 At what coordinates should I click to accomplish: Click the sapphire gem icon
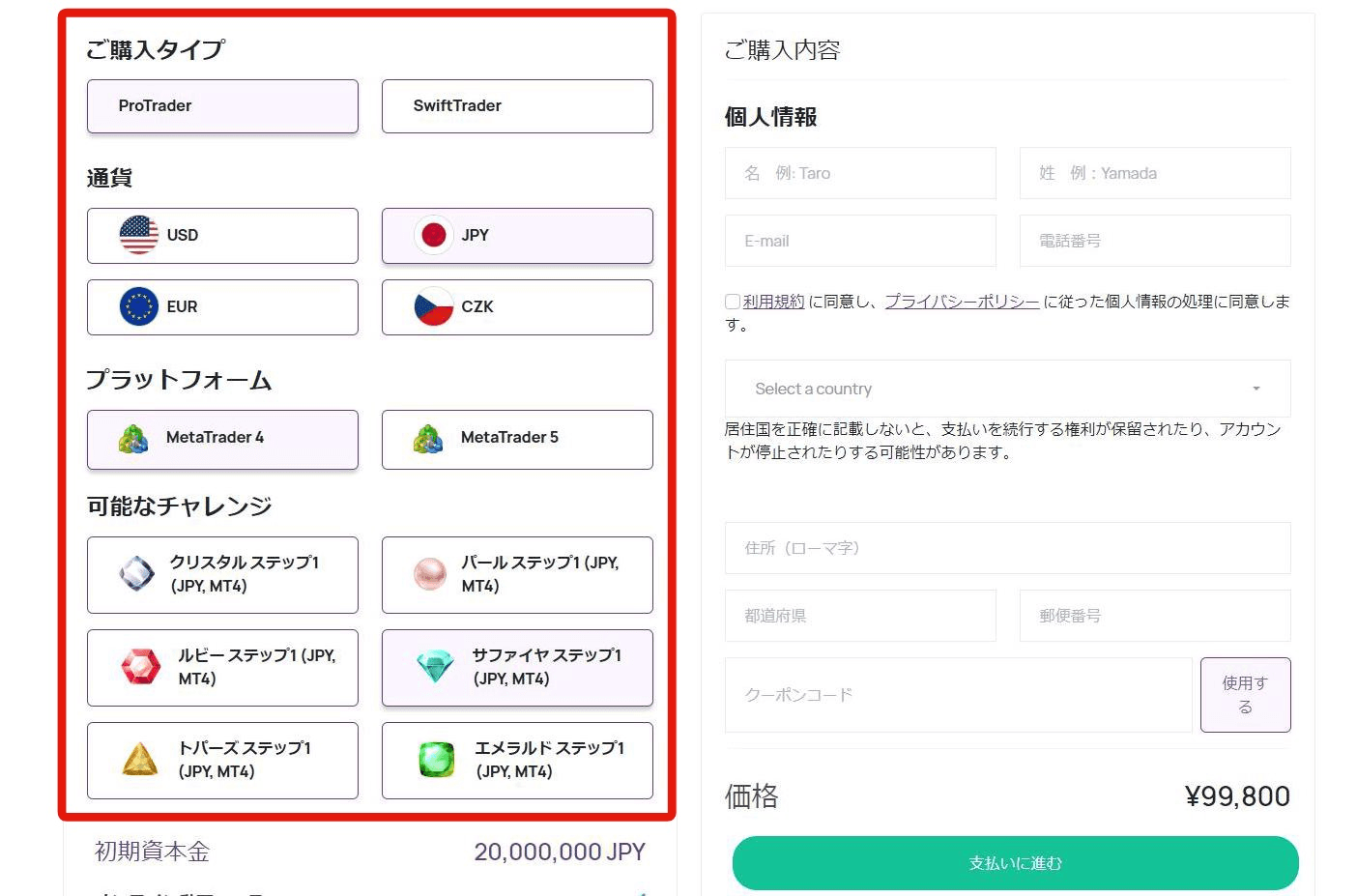pos(435,667)
